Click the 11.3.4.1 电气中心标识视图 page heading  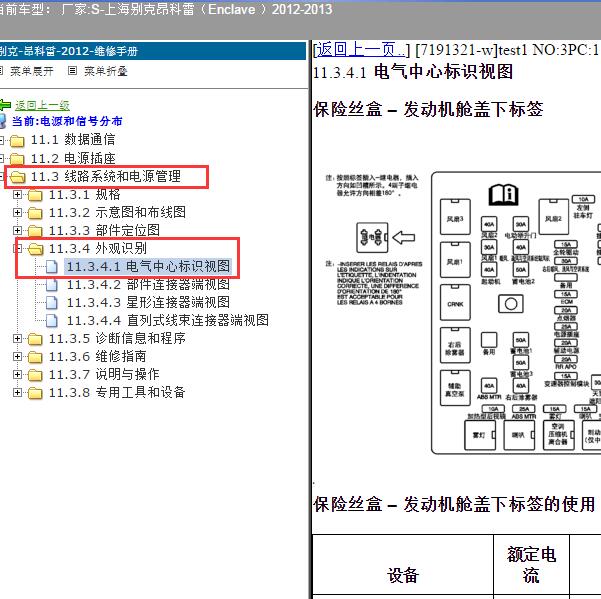click(x=413, y=72)
